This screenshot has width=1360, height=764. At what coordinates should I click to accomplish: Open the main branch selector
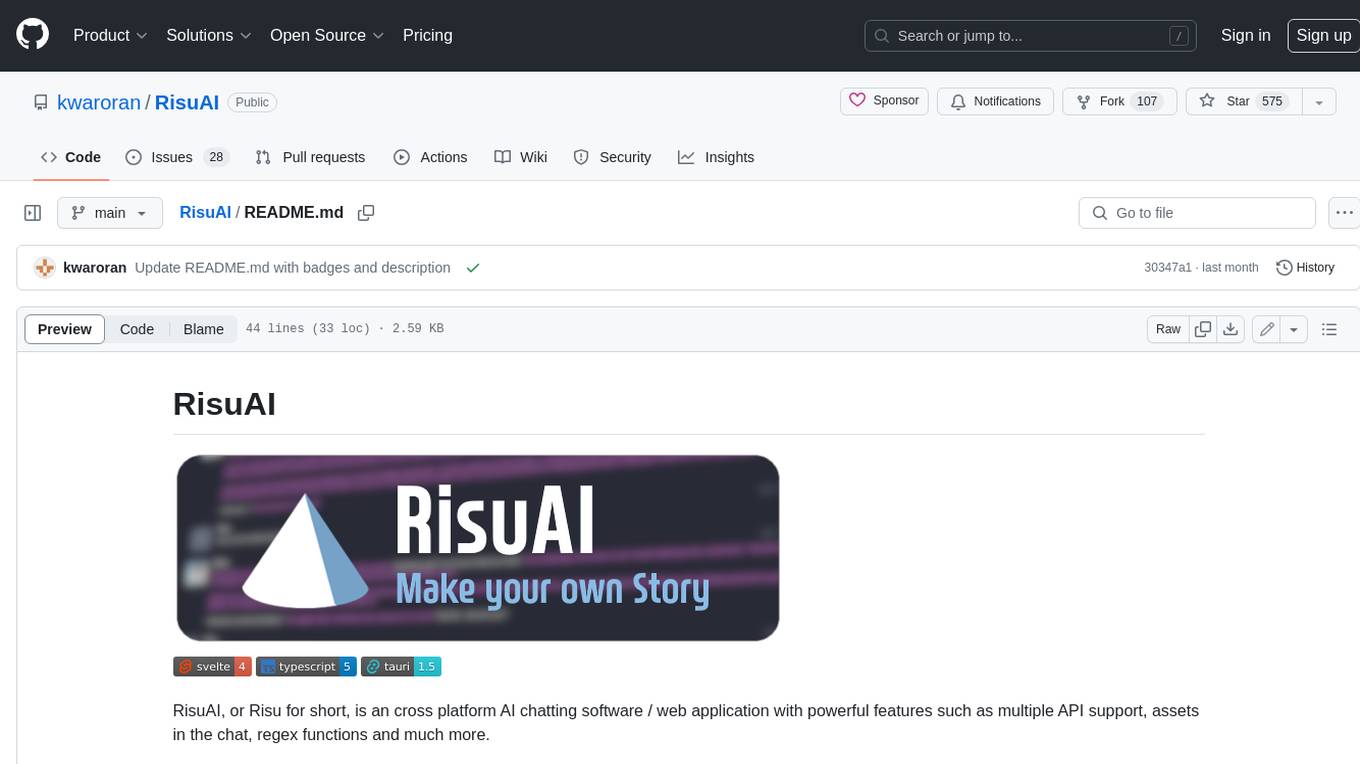109,213
